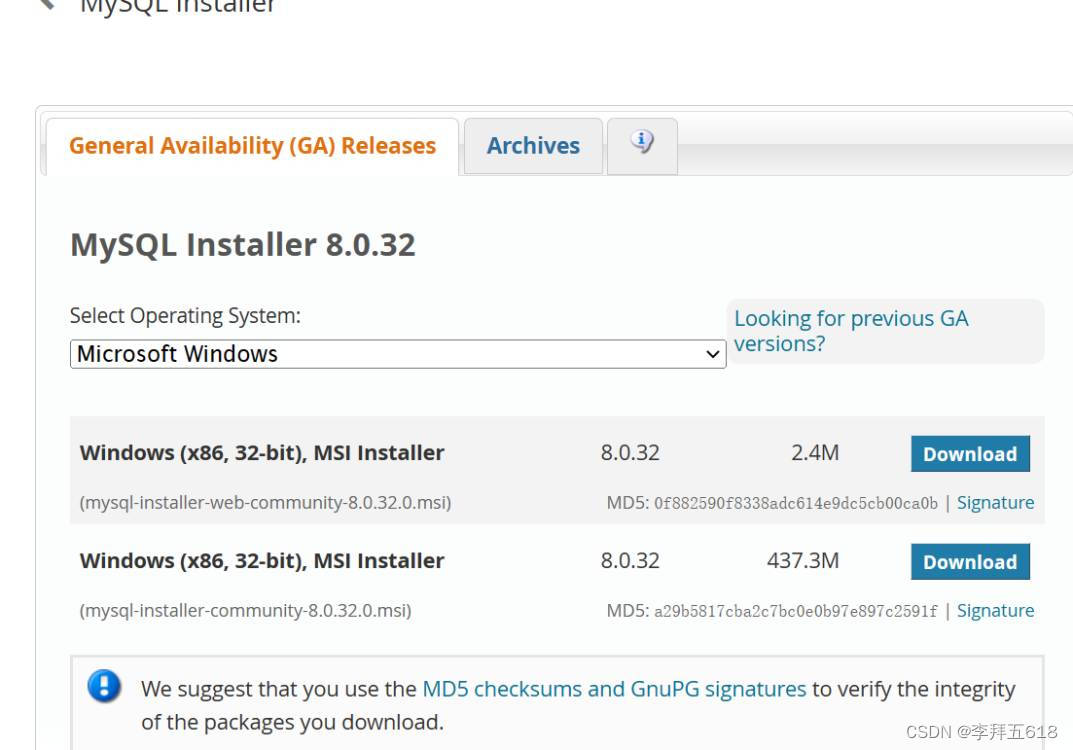Select the MD5 hash a29b5817cba2c7bc0e0b97e897c2591f
The width and height of the screenshot is (1073, 750).
[795, 611]
